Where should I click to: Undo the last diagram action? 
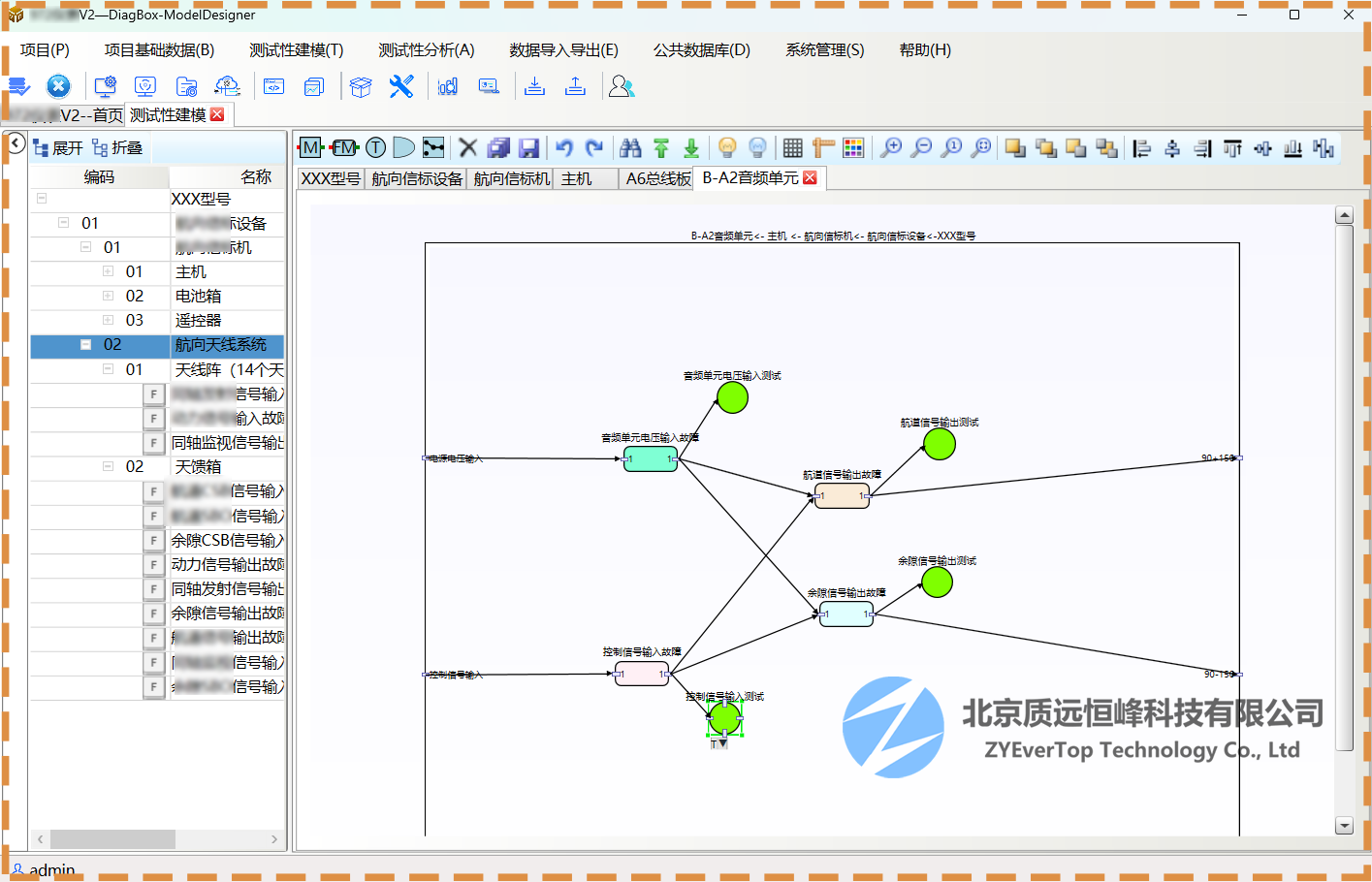pyautogui.click(x=564, y=147)
